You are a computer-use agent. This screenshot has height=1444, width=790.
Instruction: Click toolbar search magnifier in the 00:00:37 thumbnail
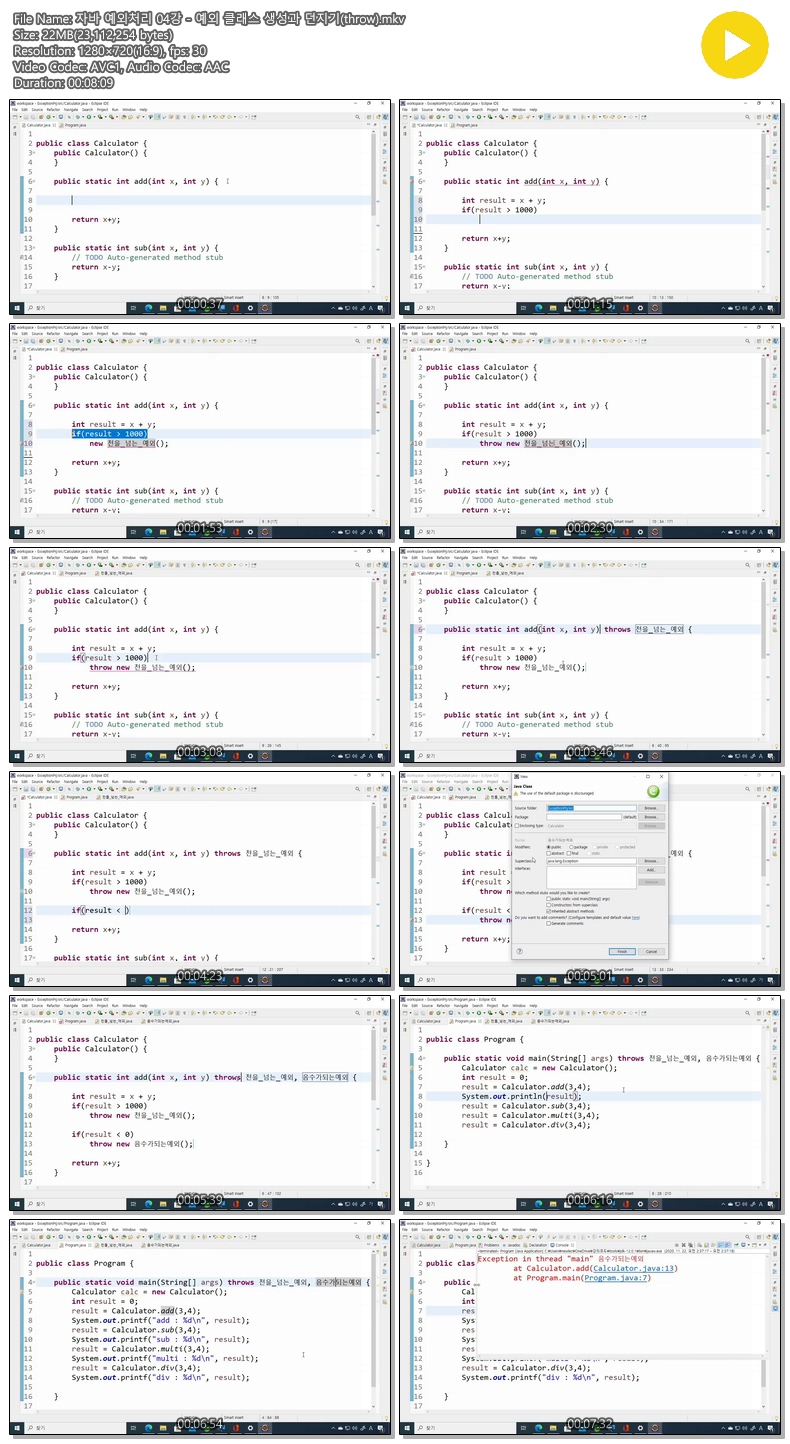click(x=357, y=117)
